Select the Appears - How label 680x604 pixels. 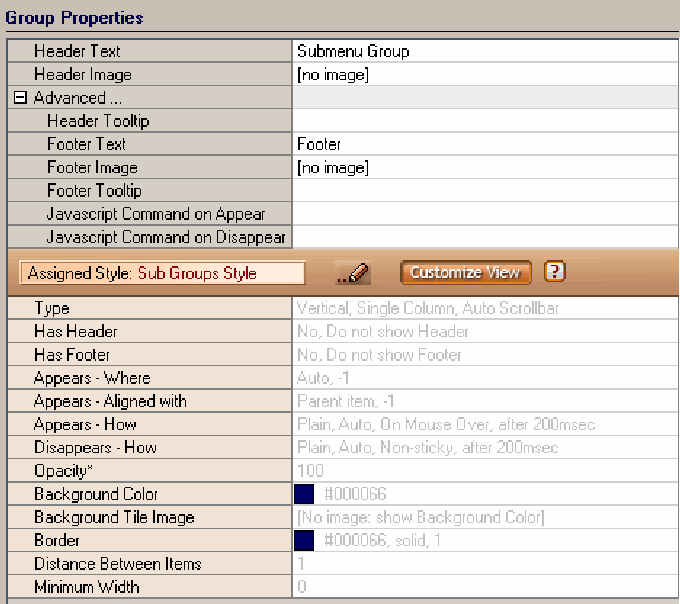click(85, 425)
